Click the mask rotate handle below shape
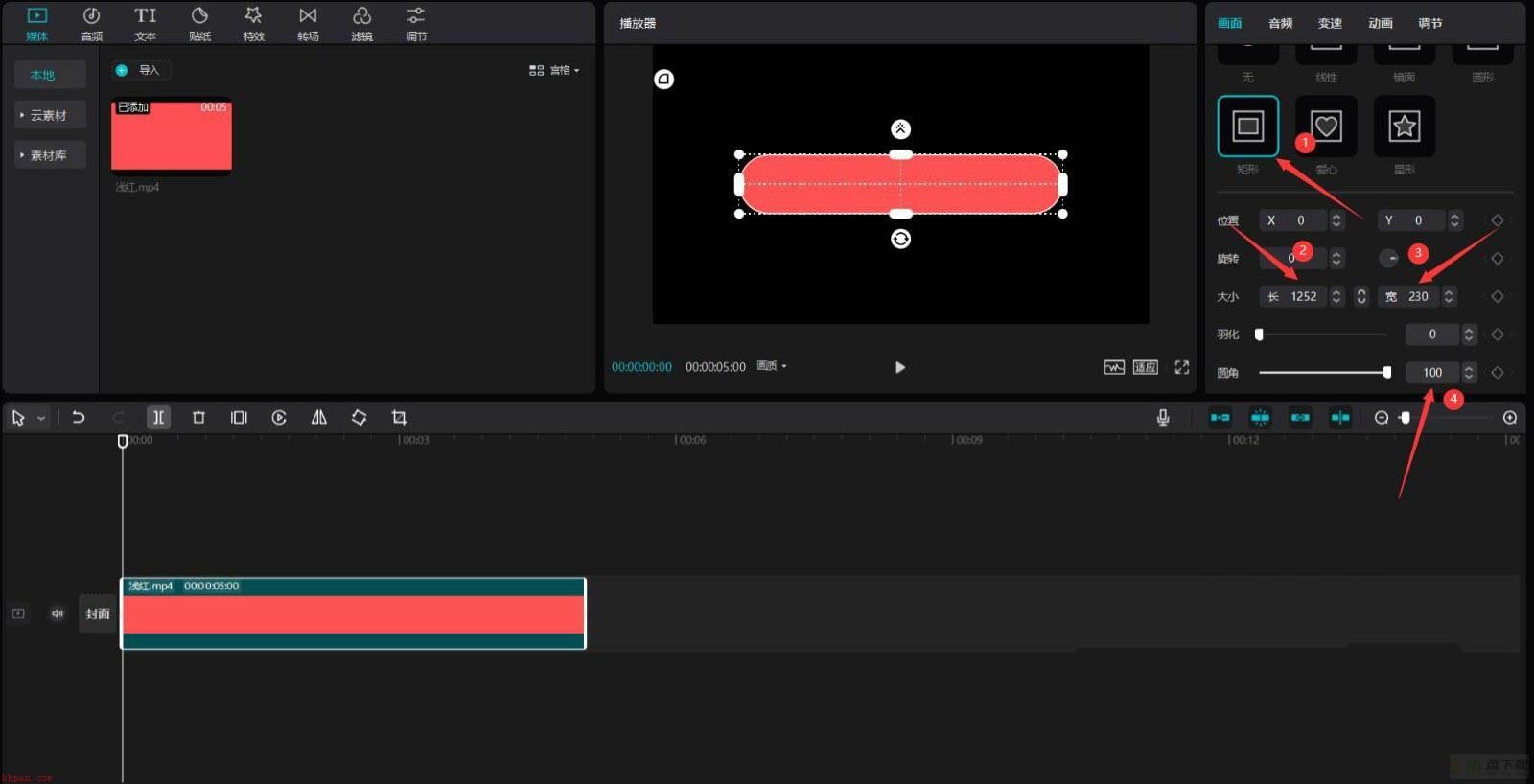Screen dimensions: 1534x784 900,239
